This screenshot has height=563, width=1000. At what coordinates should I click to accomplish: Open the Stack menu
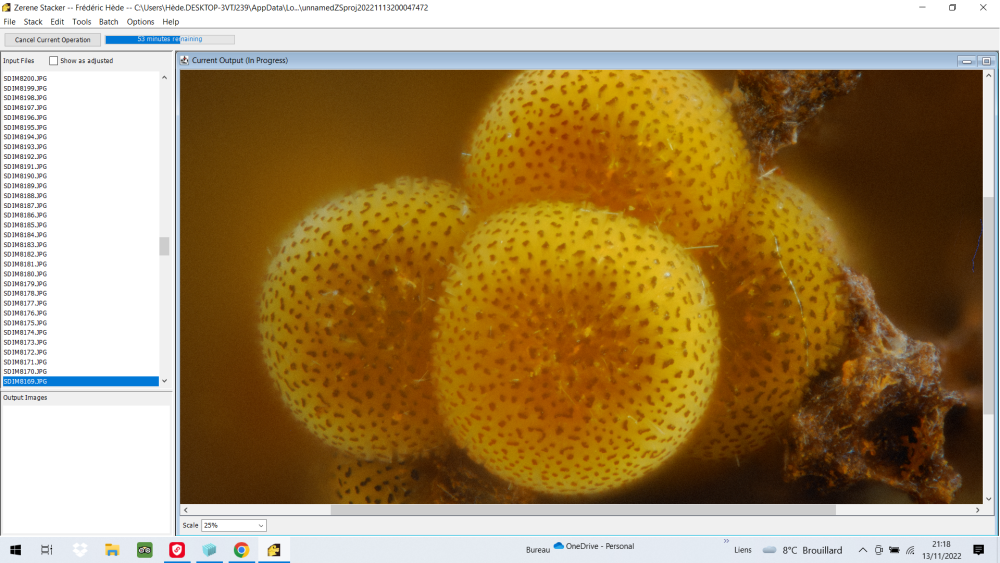coord(33,22)
